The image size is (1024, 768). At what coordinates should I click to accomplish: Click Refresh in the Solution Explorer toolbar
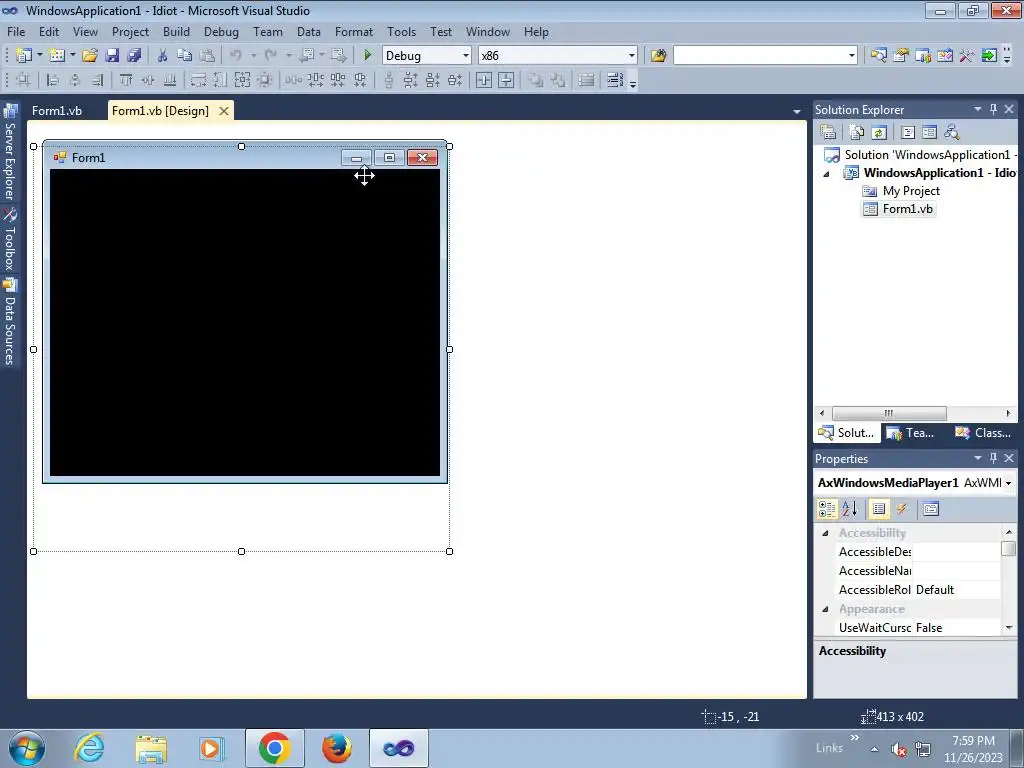[879, 133]
